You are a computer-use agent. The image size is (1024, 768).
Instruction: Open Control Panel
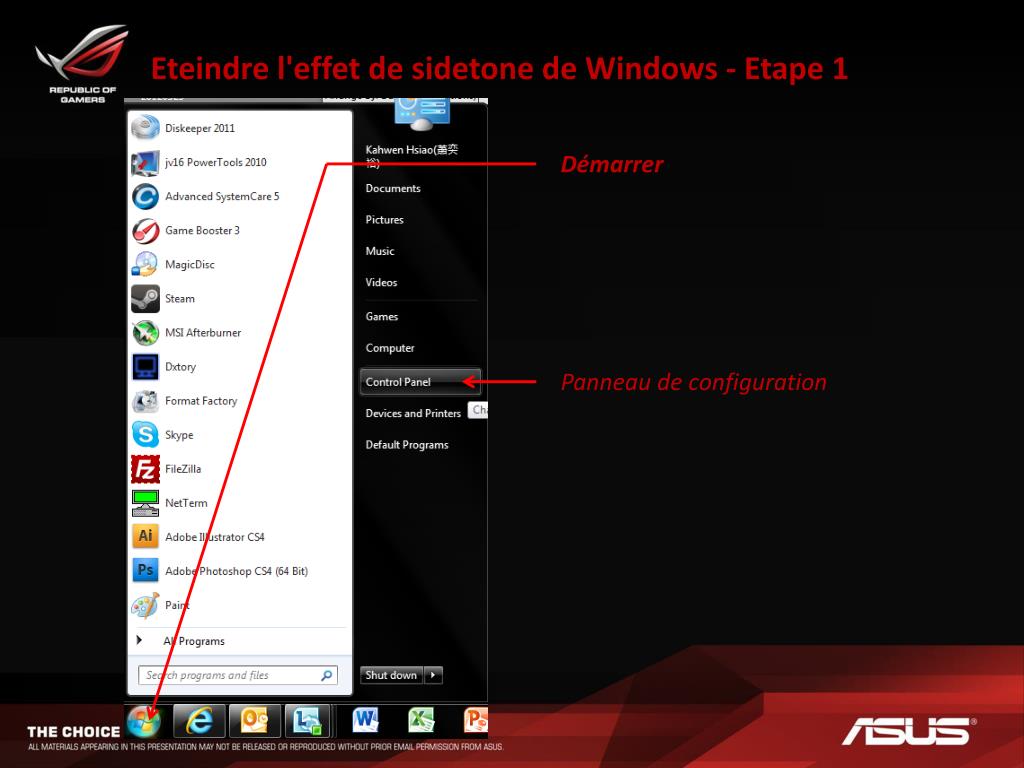tap(420, 381)
